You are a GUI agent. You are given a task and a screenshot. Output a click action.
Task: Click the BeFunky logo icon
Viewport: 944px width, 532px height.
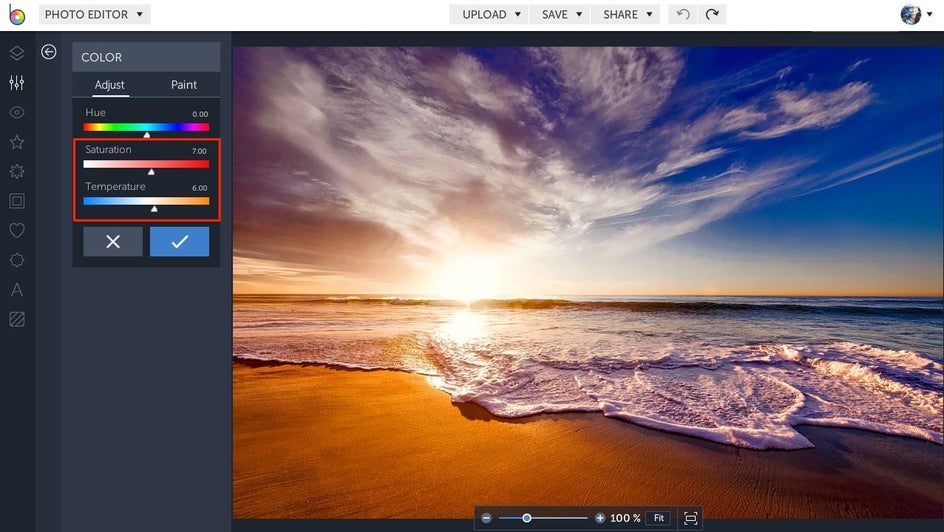[17, 14]
